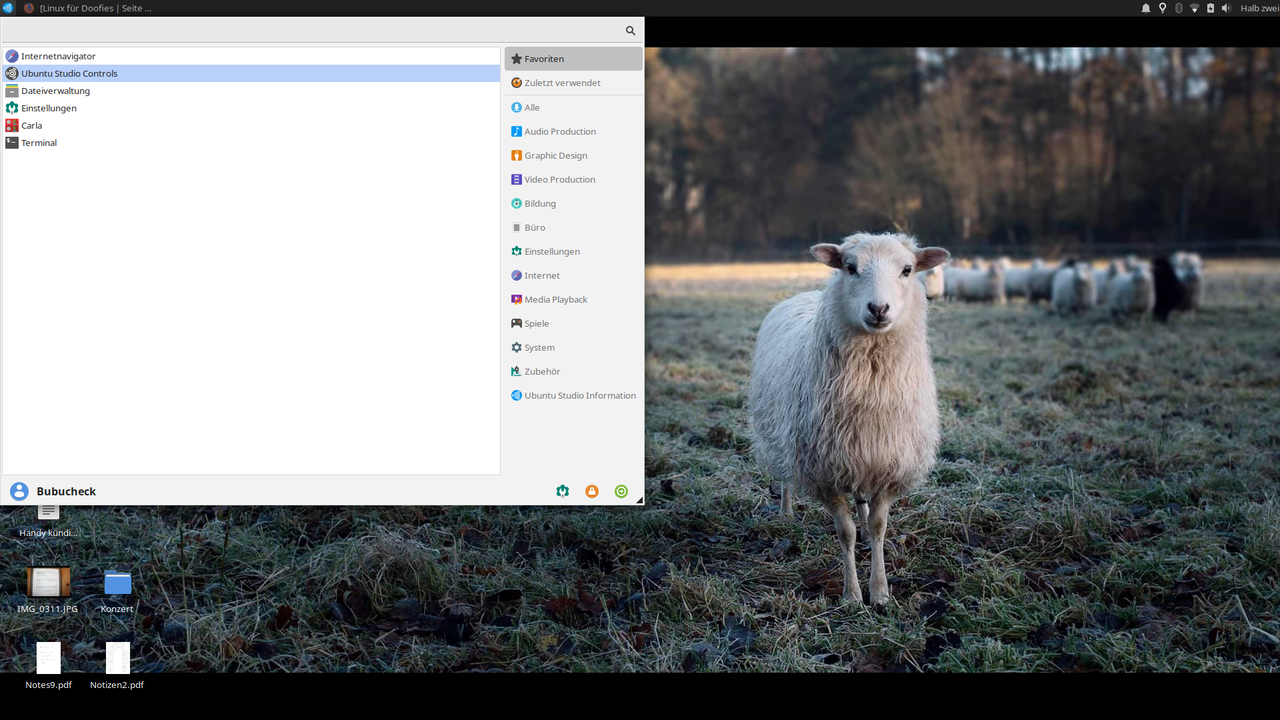Click the light bulb tray icon
1280x720 pixels.
click(x=1162, y=8)
